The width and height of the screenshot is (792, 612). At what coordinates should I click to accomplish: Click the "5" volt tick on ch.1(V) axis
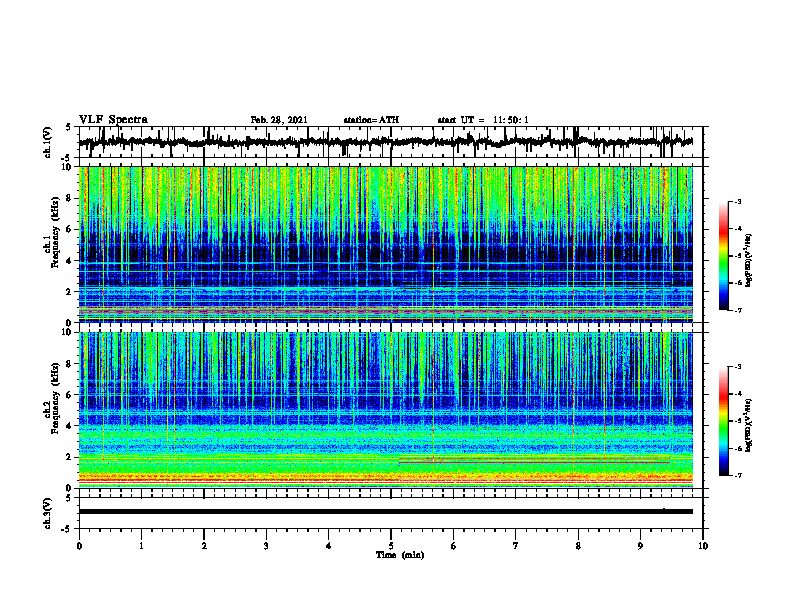click(x=68, y=127)
